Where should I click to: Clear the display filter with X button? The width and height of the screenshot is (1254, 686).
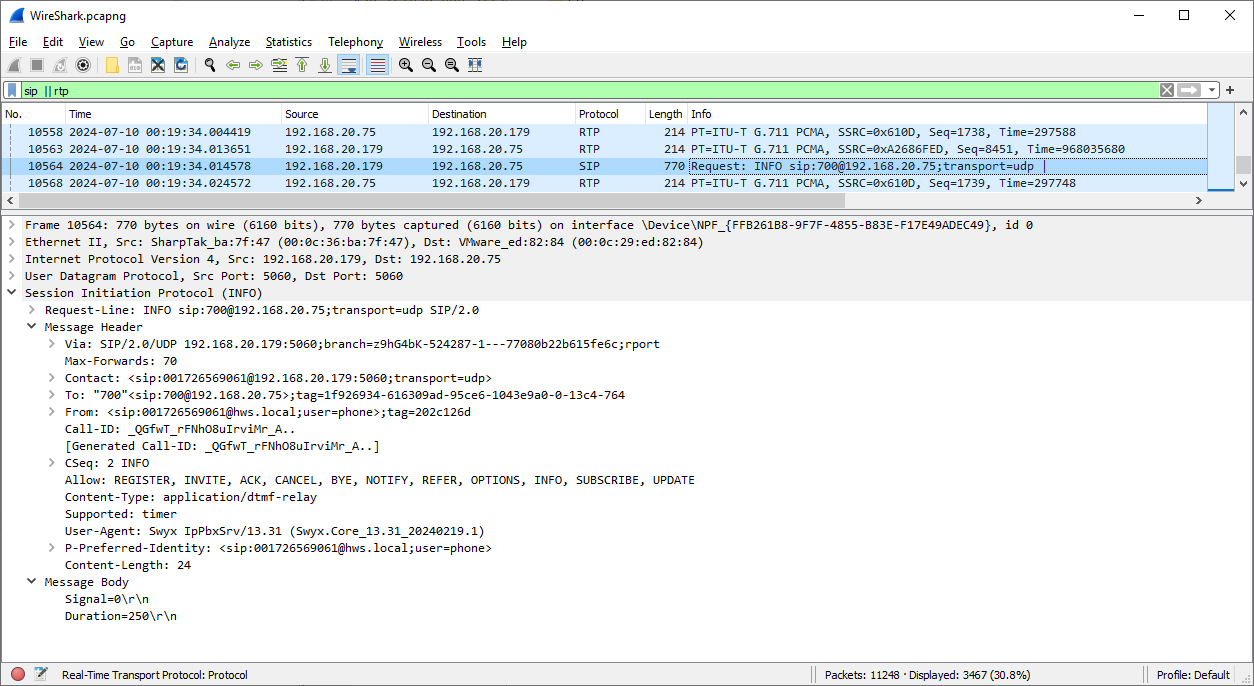1167,90
